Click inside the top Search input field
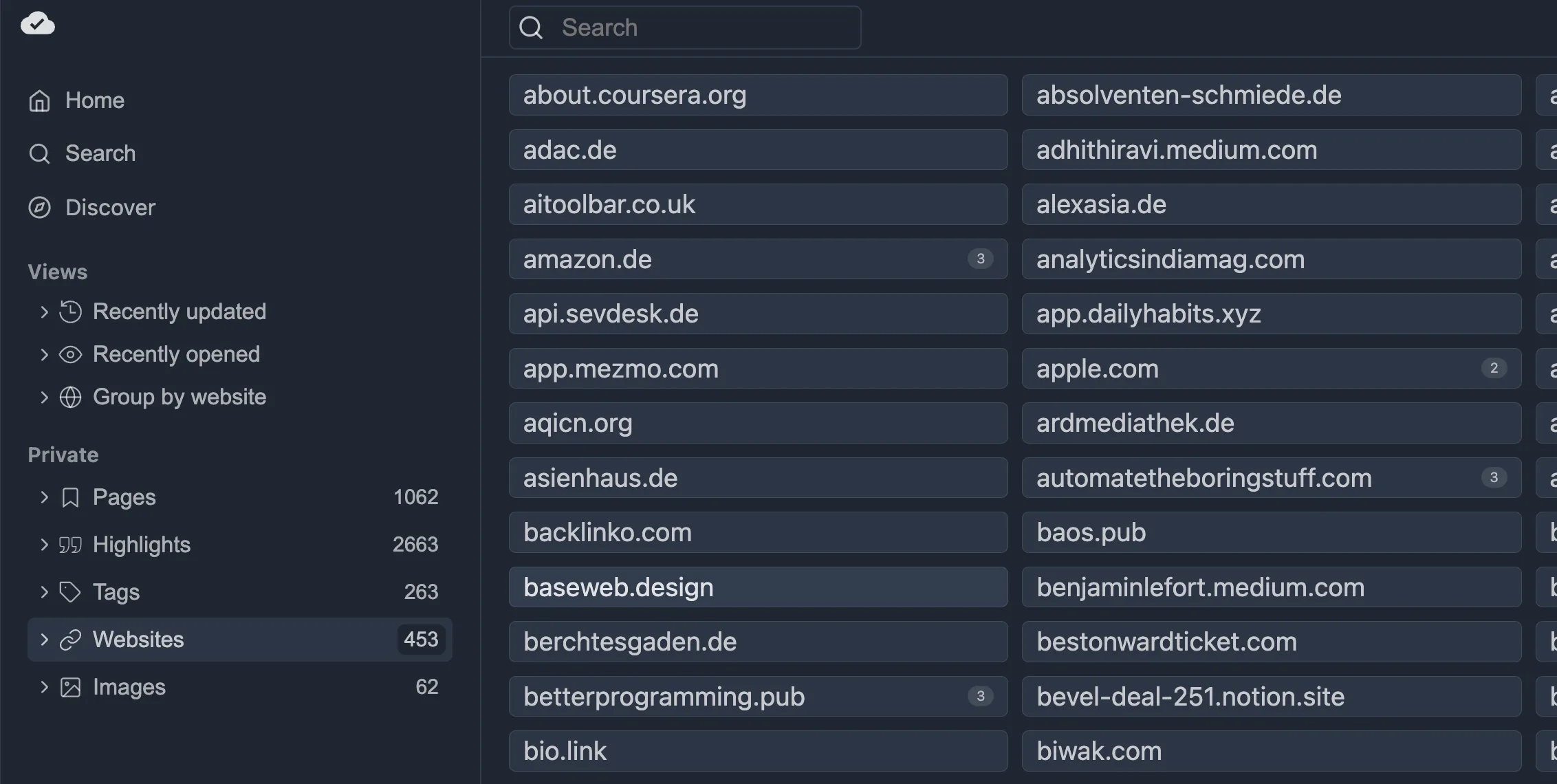 pyautogui.click(x=685, y=28)
